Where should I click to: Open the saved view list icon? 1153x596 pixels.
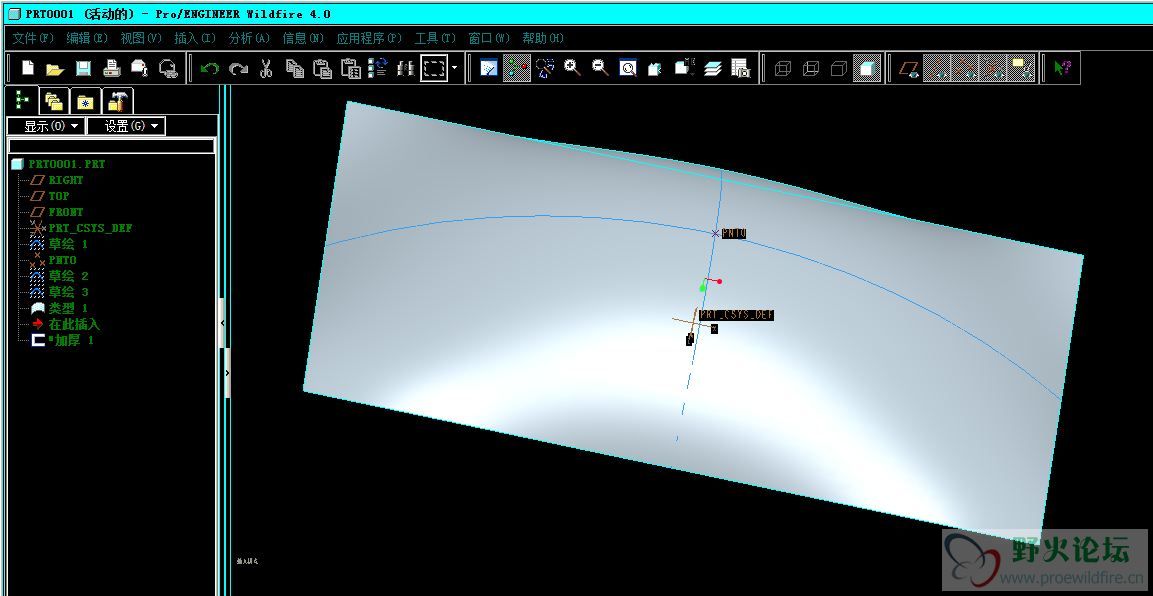point(685,68)
